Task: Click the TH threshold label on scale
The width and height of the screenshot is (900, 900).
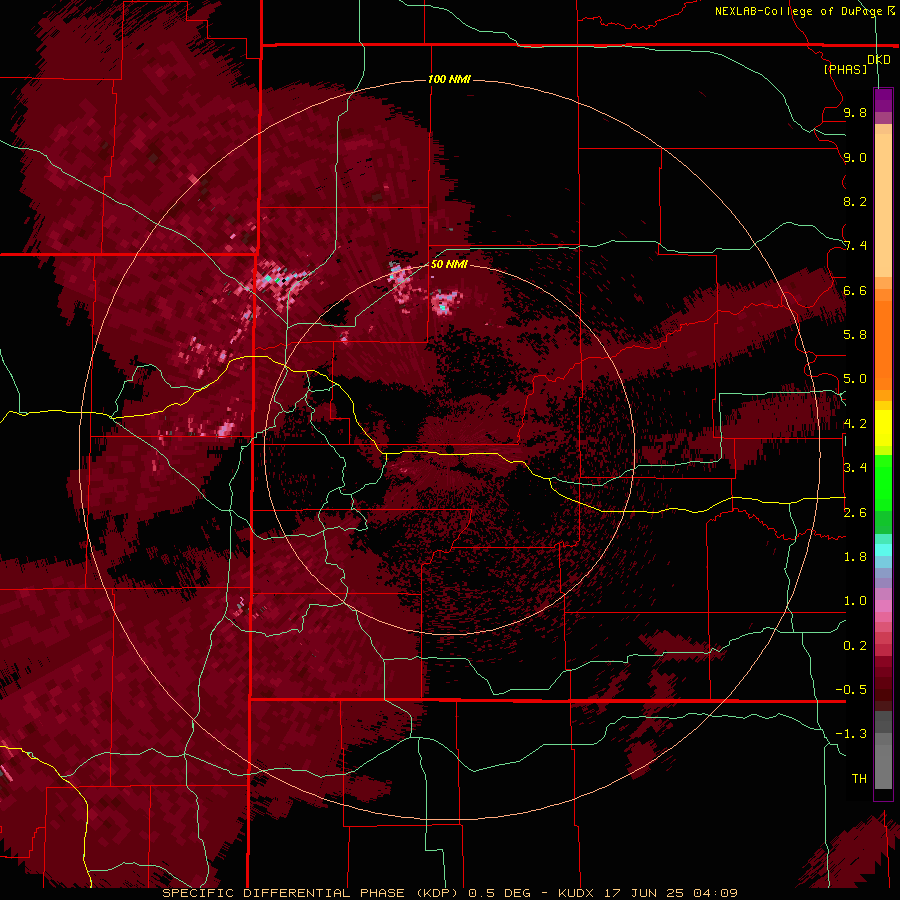Action: [859, 779]
